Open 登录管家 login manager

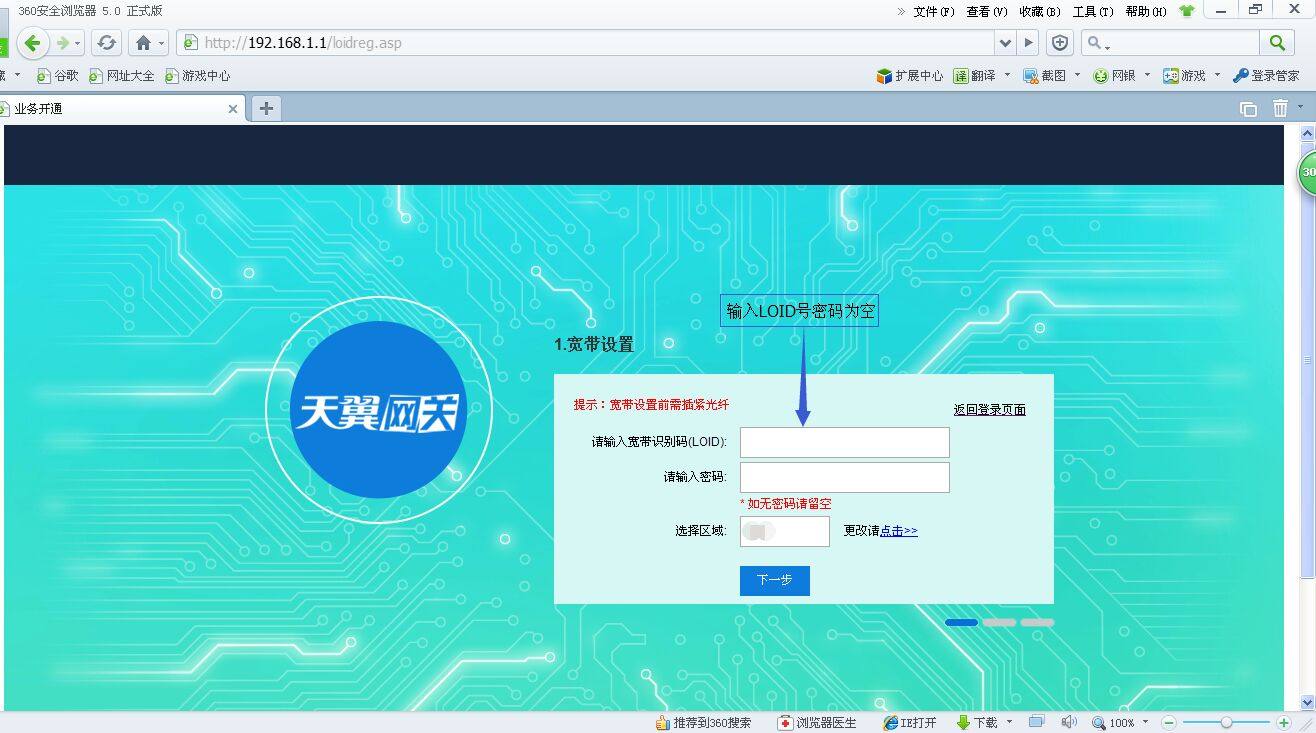coord(1266,76)
